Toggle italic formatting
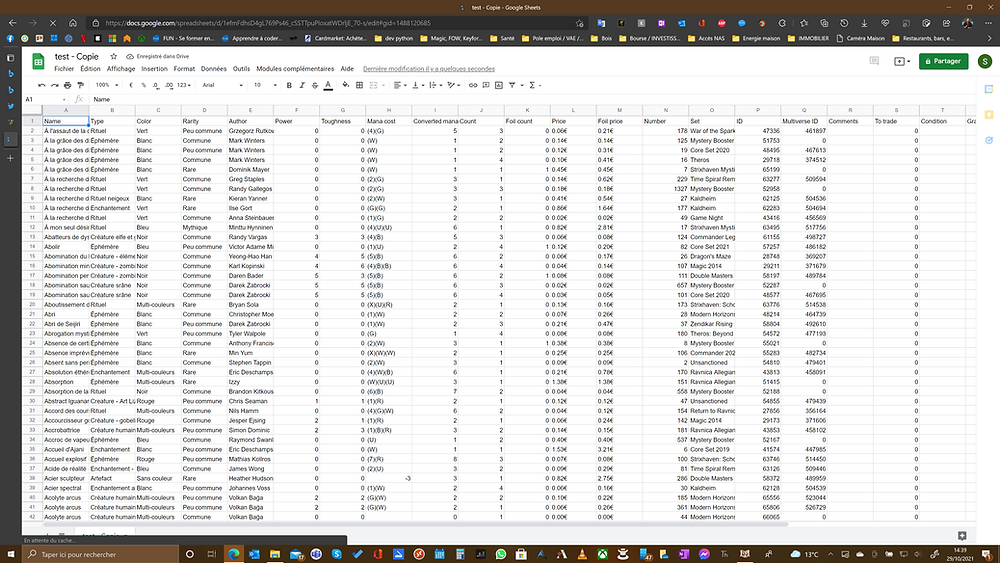The width and height of the screenshot is (1000, 563). point(302,85)
